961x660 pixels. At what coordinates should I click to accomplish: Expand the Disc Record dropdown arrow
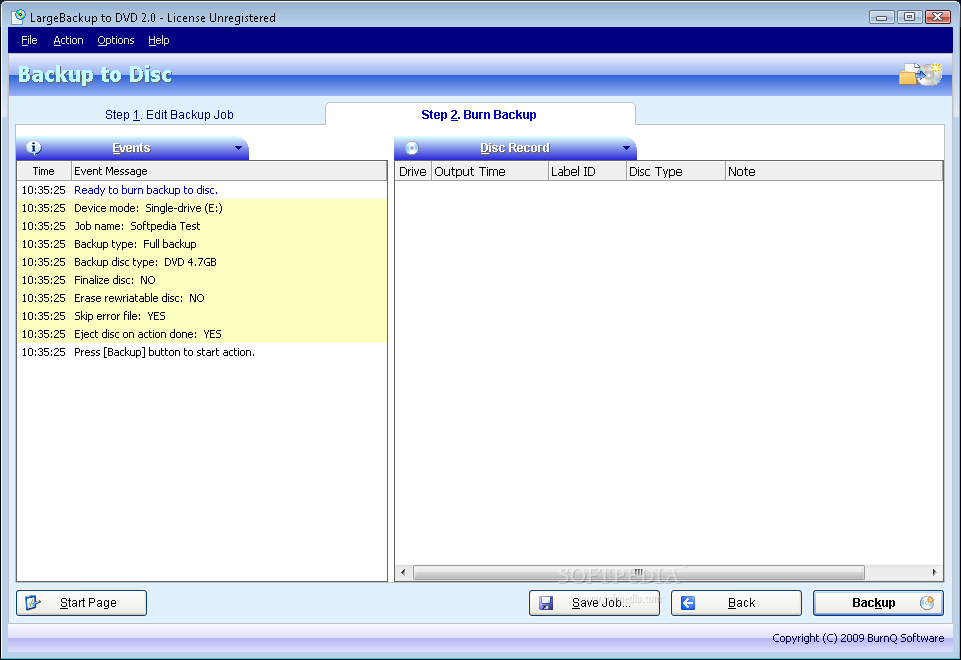tap(626, 148)
